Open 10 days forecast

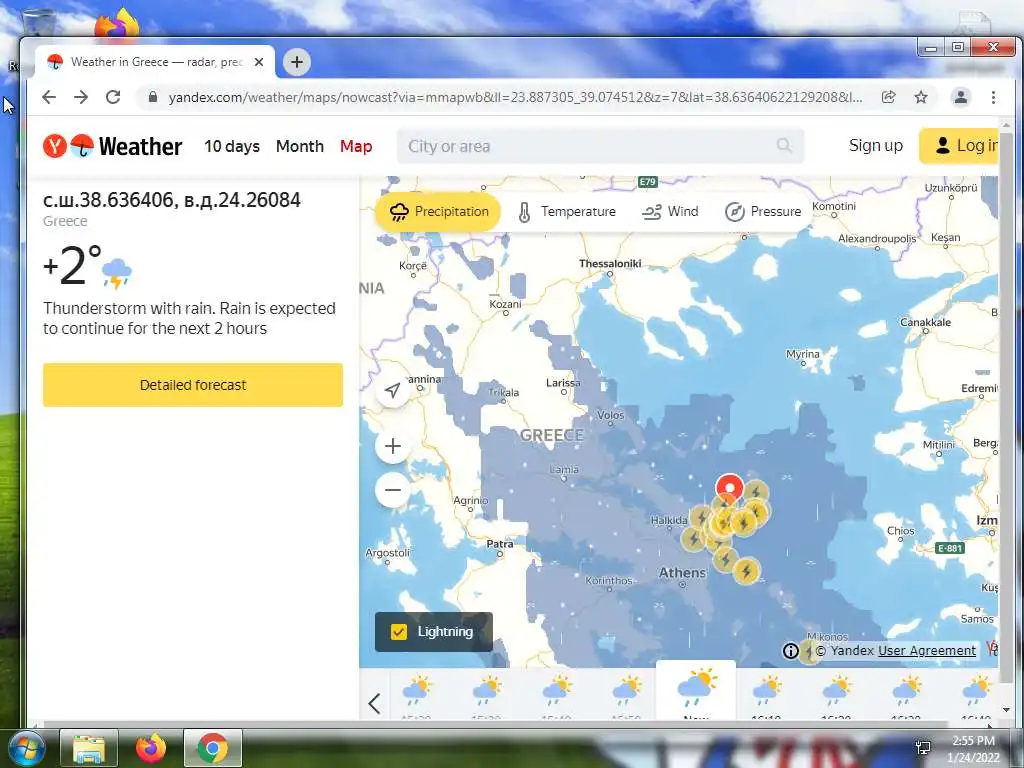pos(232,146)
